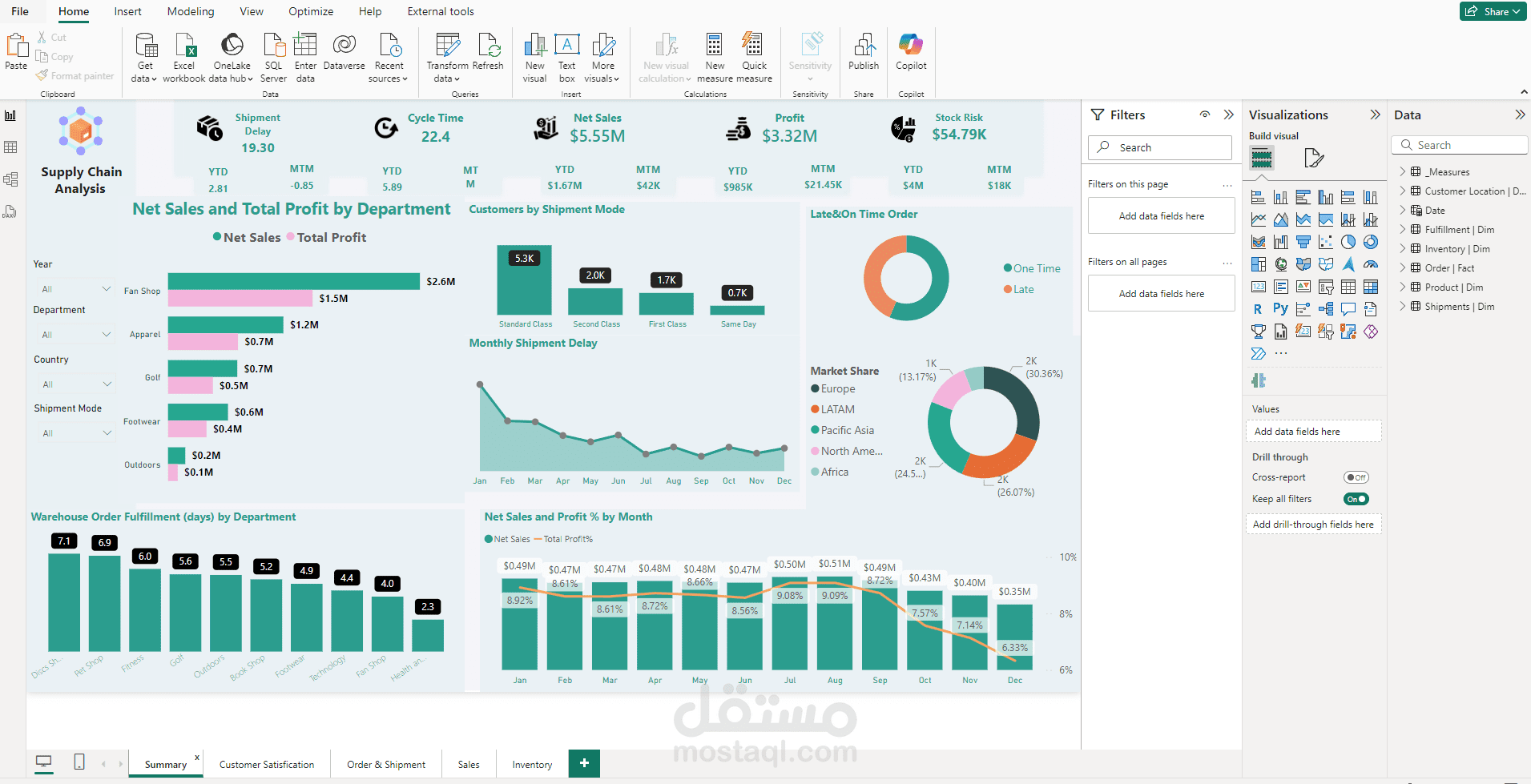The width and height of the screenshot is (1531, 784).
Task: Click the Late legend color marker
Action: [1008, 289]
